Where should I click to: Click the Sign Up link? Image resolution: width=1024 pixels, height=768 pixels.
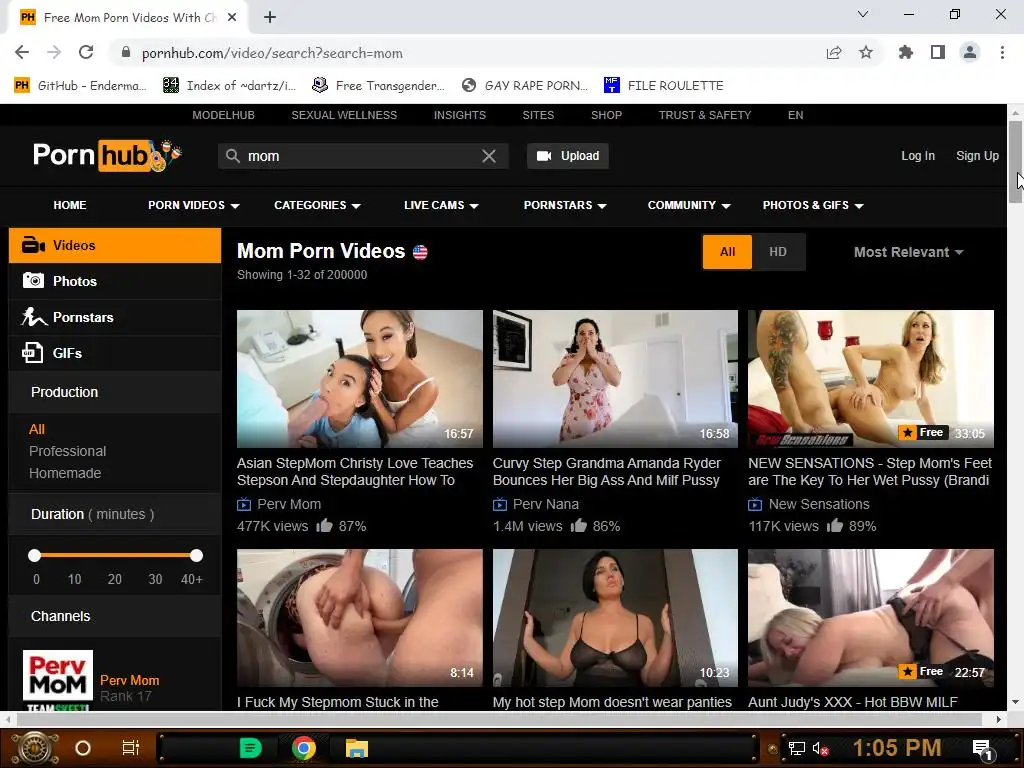point(977,156)
